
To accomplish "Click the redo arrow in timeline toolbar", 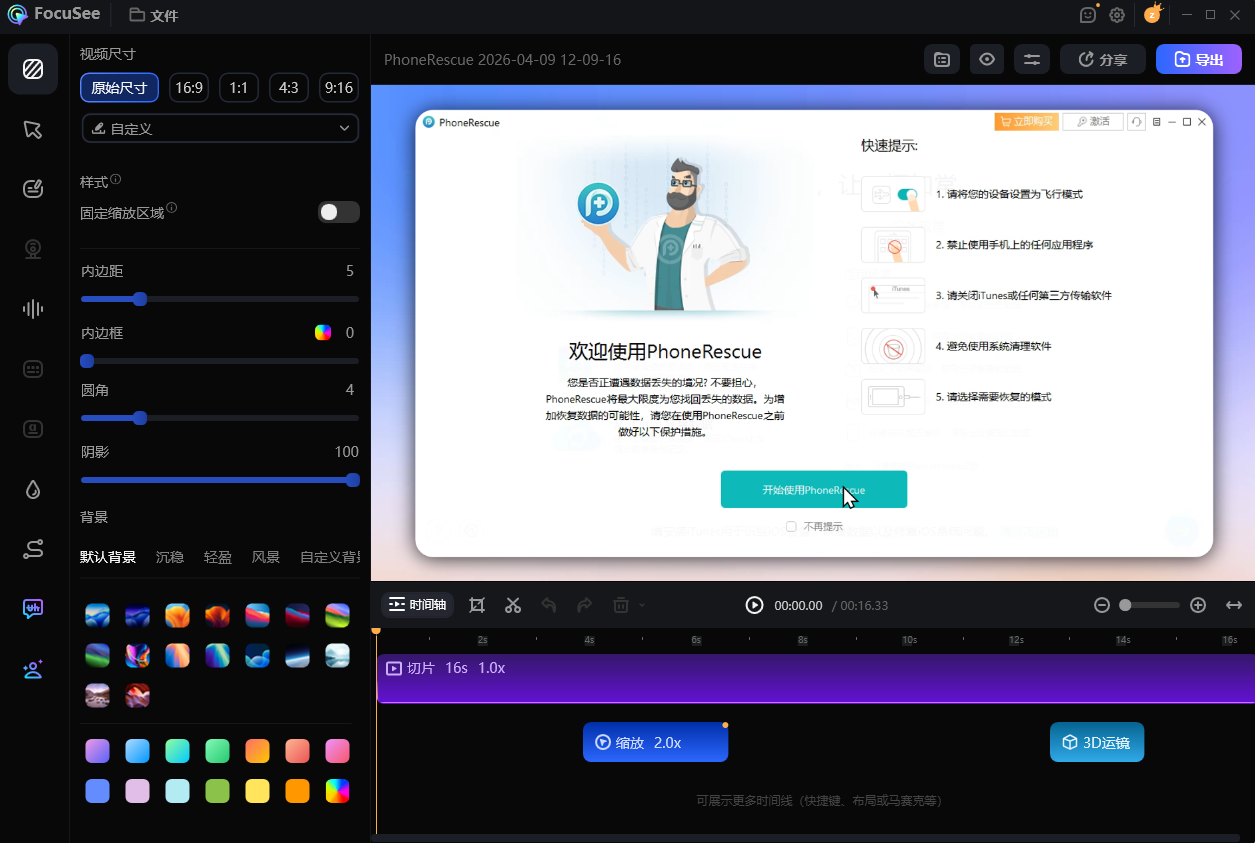I will click(x=585, y=605).
